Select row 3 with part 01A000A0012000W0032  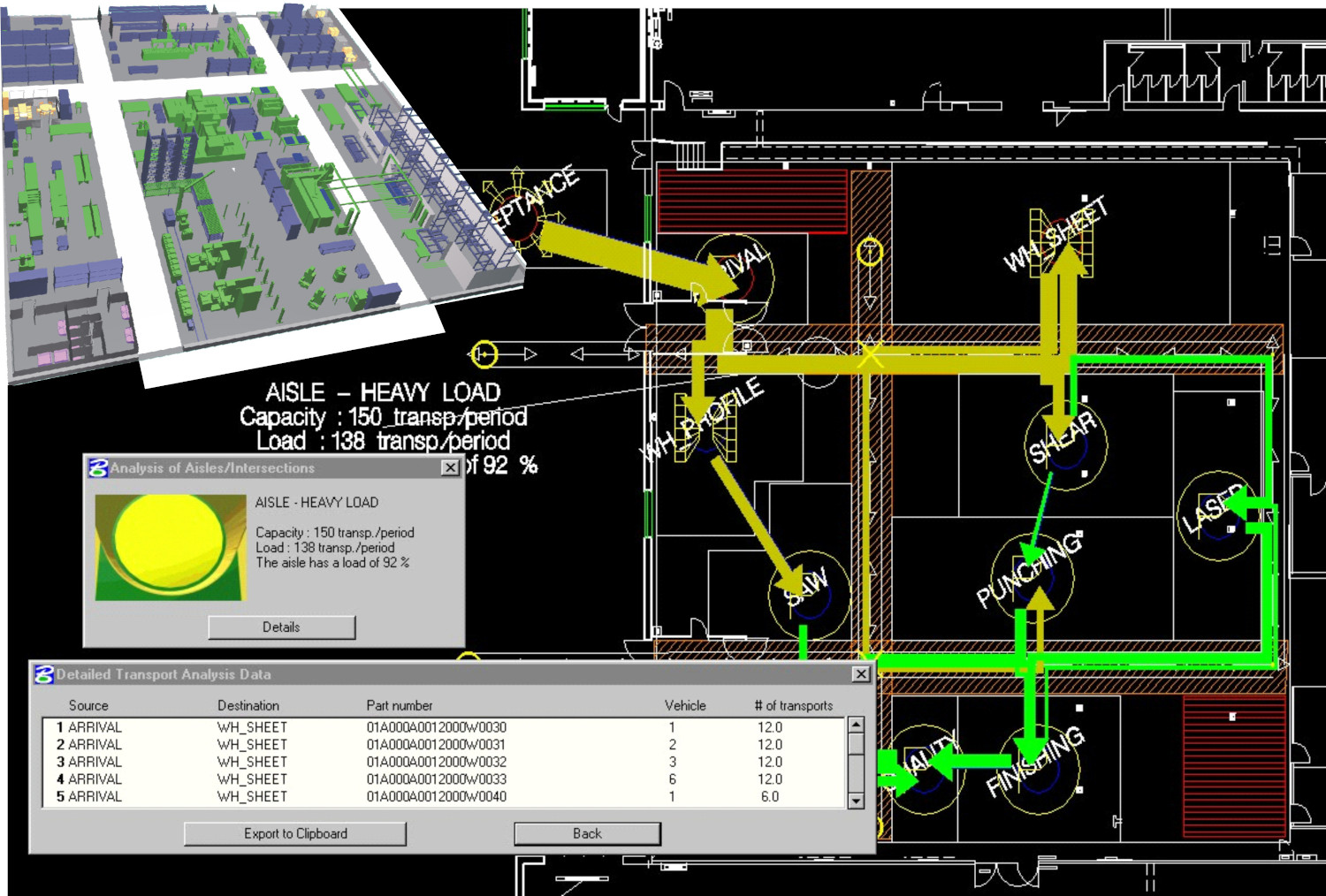click(436, 762)
